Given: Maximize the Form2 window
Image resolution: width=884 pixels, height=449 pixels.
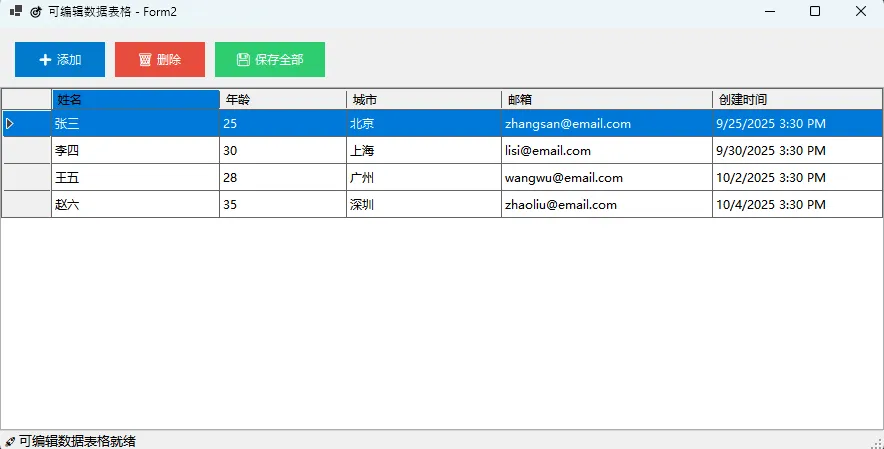Looking at the screenshot, I should click(815, 12).
